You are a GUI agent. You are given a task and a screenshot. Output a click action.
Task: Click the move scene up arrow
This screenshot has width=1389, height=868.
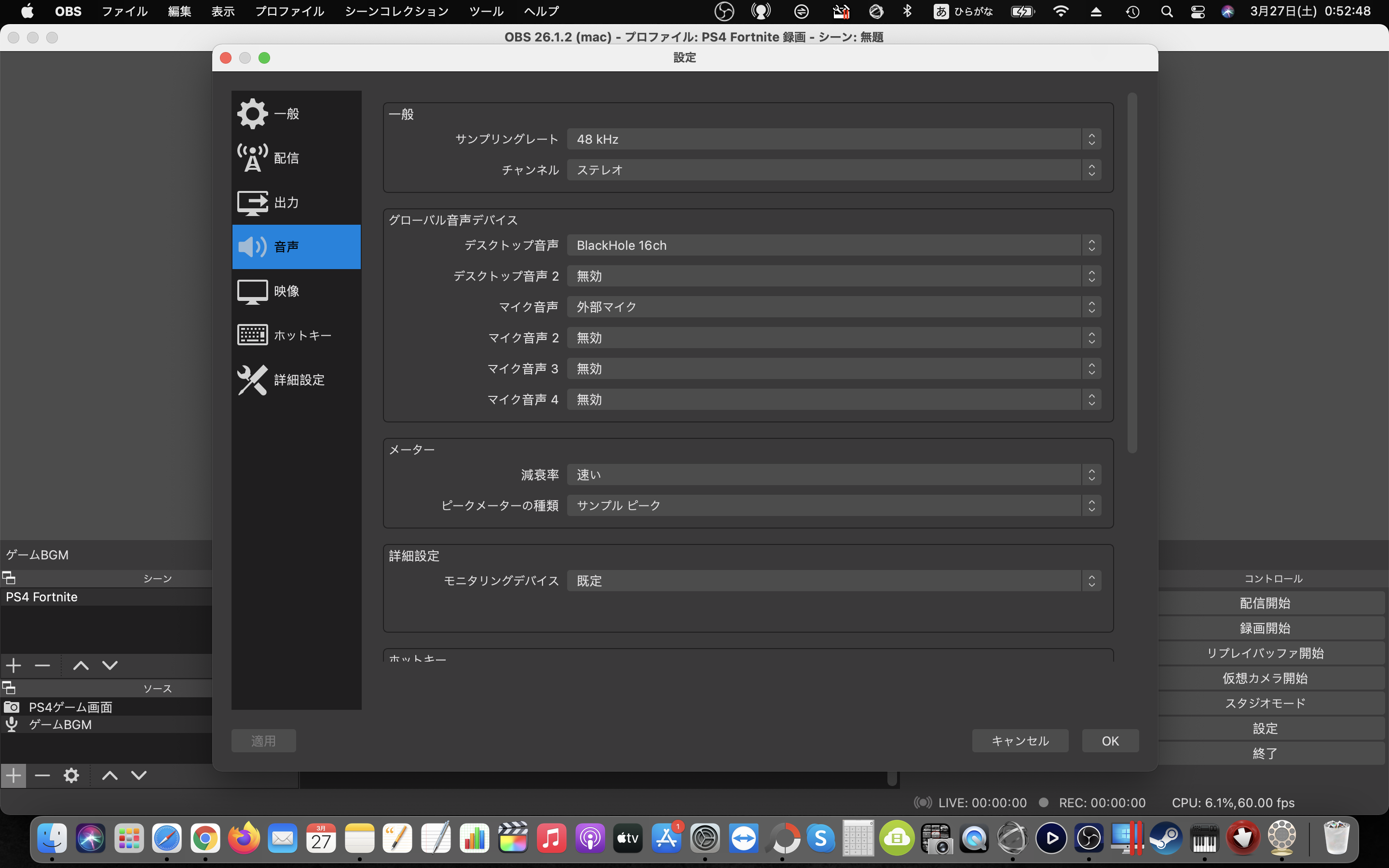(81, 665)
